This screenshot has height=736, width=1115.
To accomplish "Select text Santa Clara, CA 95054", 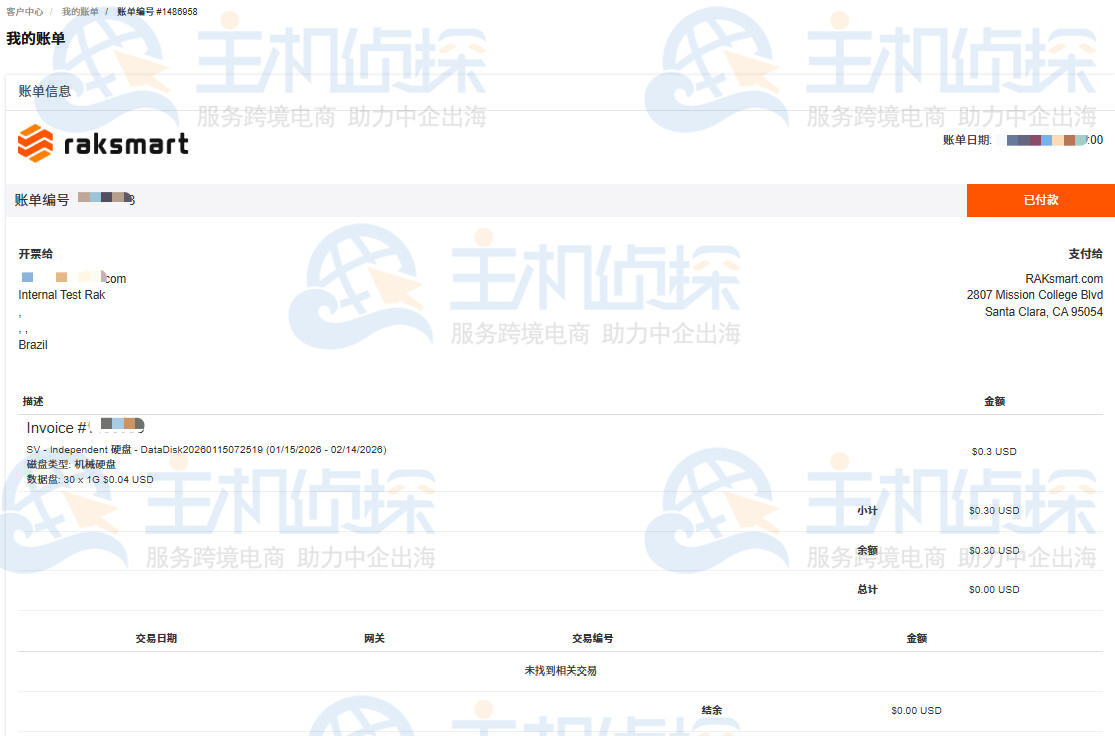I will click(1043, 312).
